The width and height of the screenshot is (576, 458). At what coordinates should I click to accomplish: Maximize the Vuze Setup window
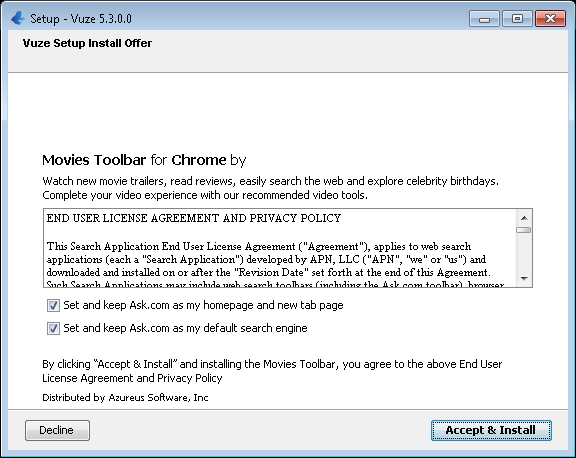coord(517,19)
